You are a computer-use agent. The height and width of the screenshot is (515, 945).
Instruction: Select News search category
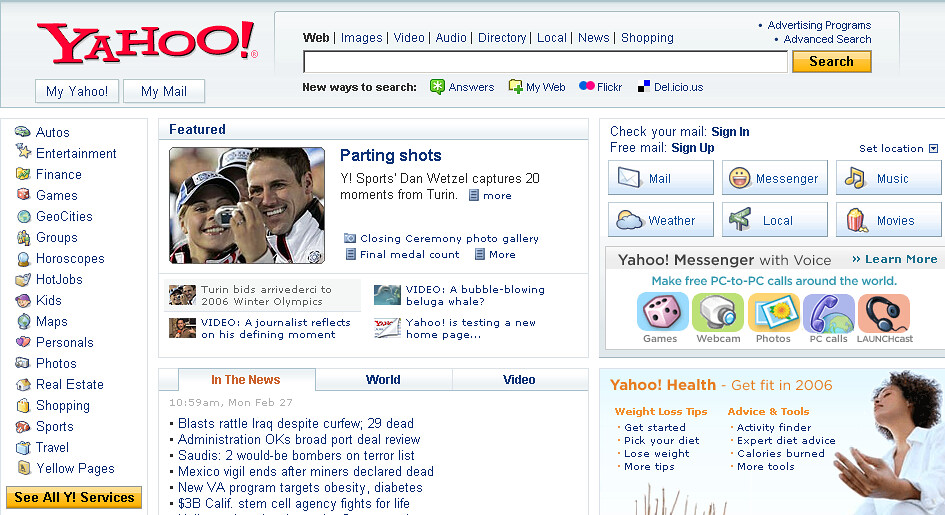tap(594, 37)
